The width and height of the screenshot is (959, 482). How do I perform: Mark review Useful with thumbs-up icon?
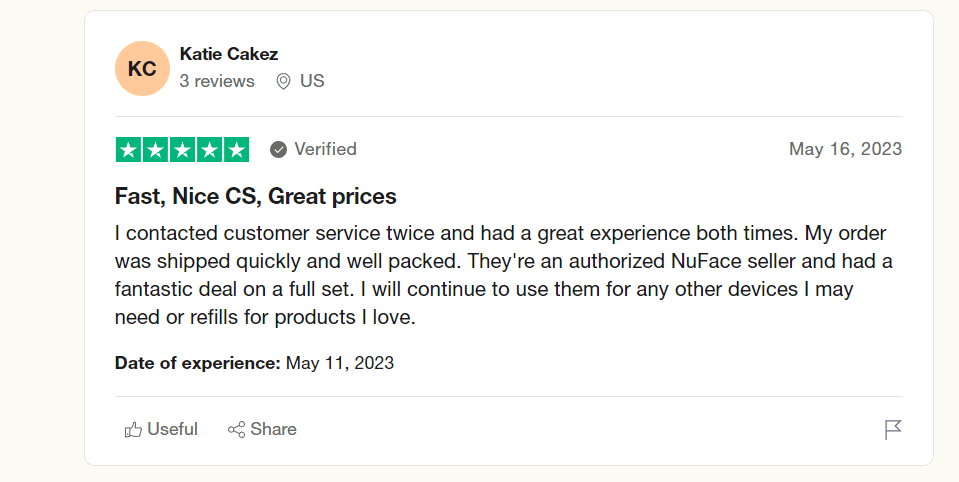coord(133,429)
